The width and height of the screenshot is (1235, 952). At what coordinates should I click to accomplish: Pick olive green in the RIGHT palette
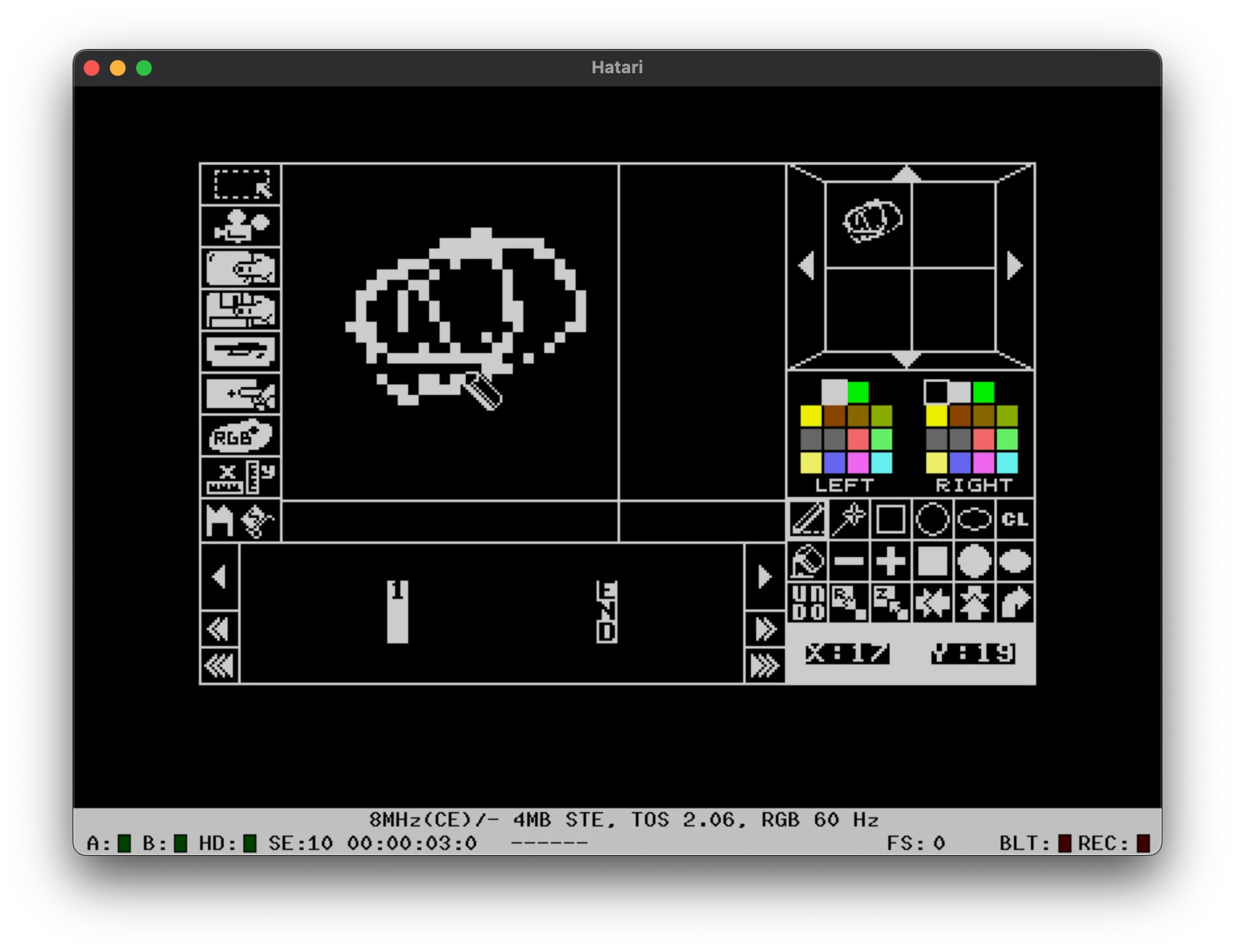[1007, 416]
